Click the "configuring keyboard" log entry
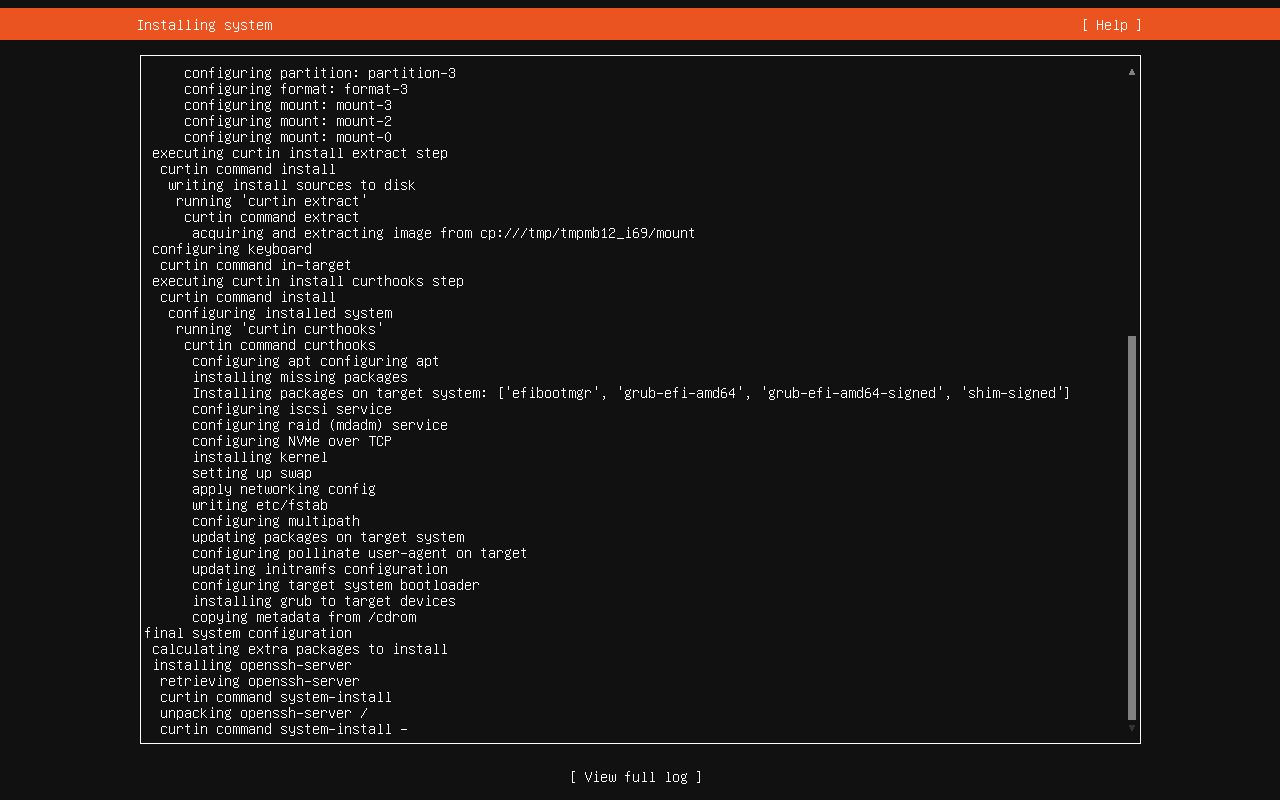 click(x=231, y=249)
